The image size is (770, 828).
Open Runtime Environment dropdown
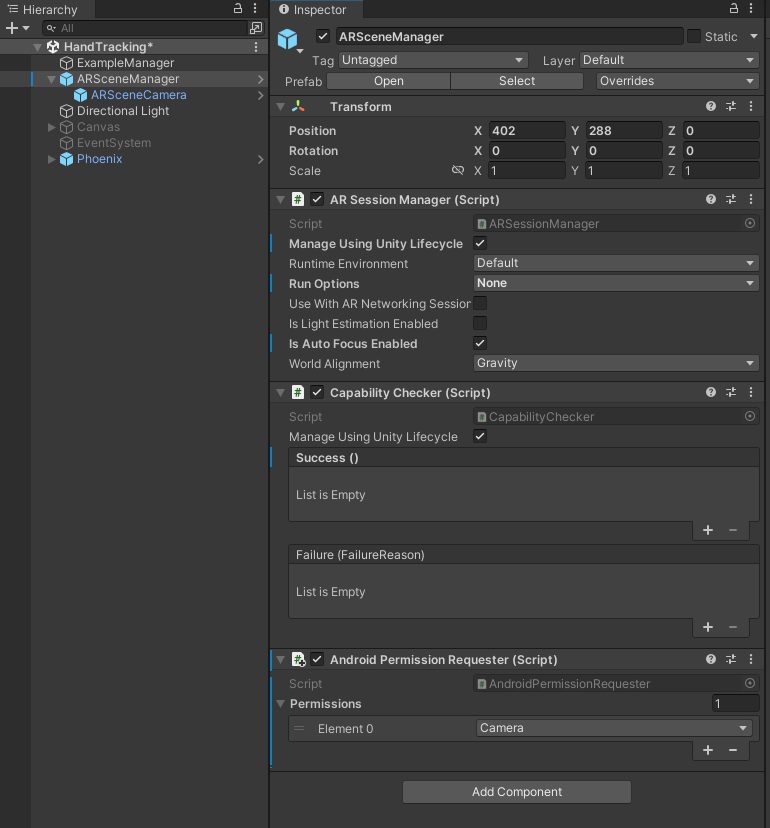[x=616, y=263]
